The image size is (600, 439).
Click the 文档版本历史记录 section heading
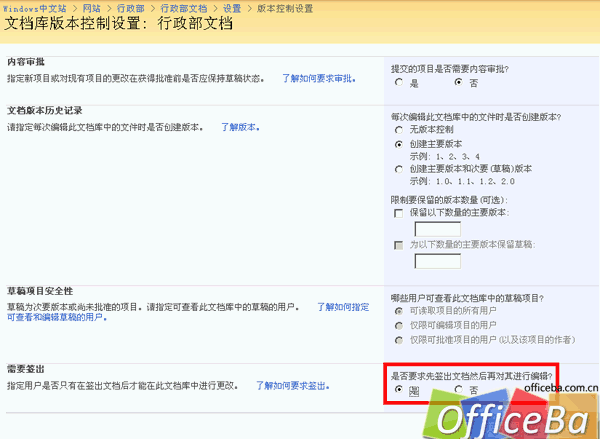pyautogui.click(x=45, y=111)
